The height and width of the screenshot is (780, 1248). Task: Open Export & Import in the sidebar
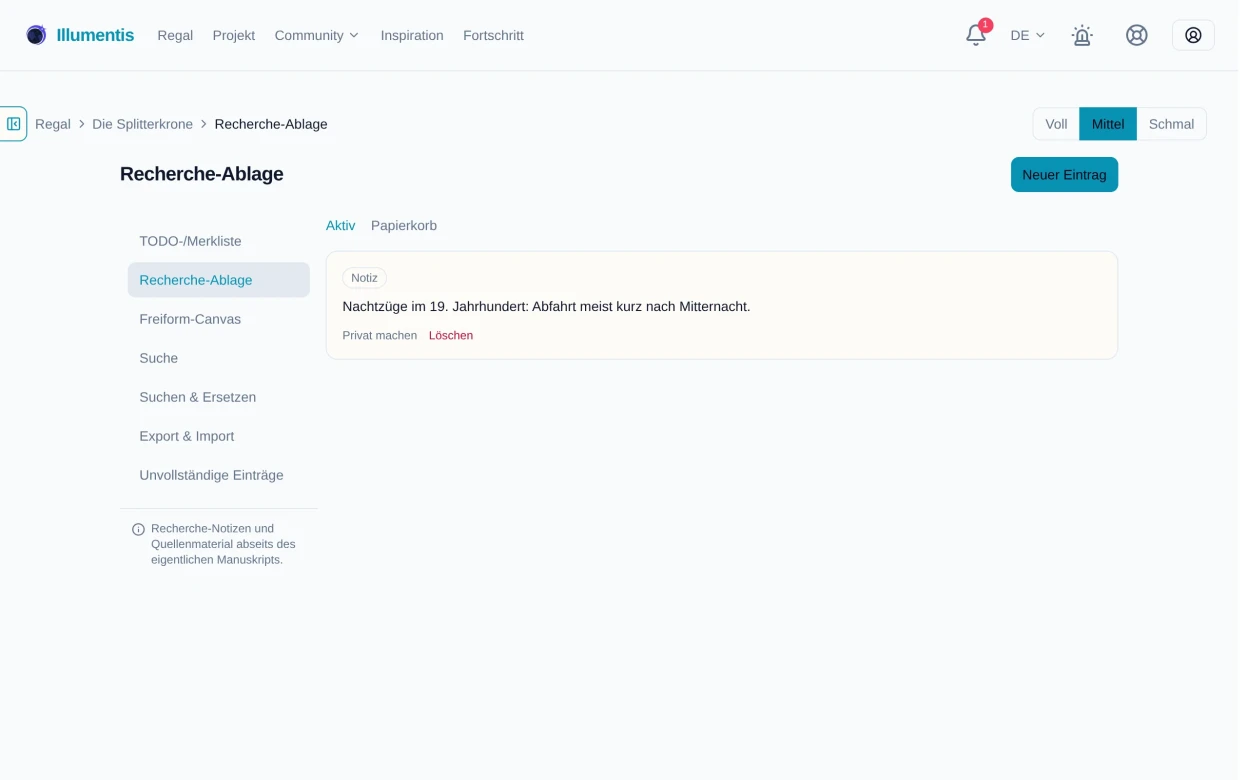point(221,437)
